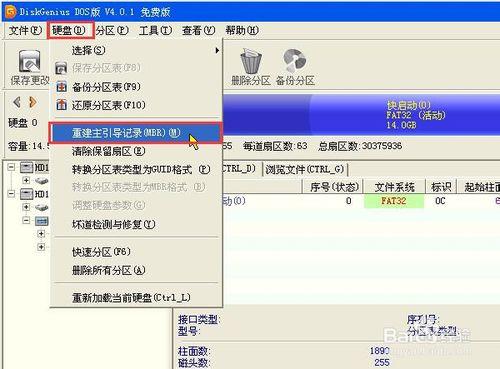Expand first partition under second HD1 node
Screen dimensions: 500x369
click(x=26, y=207)
